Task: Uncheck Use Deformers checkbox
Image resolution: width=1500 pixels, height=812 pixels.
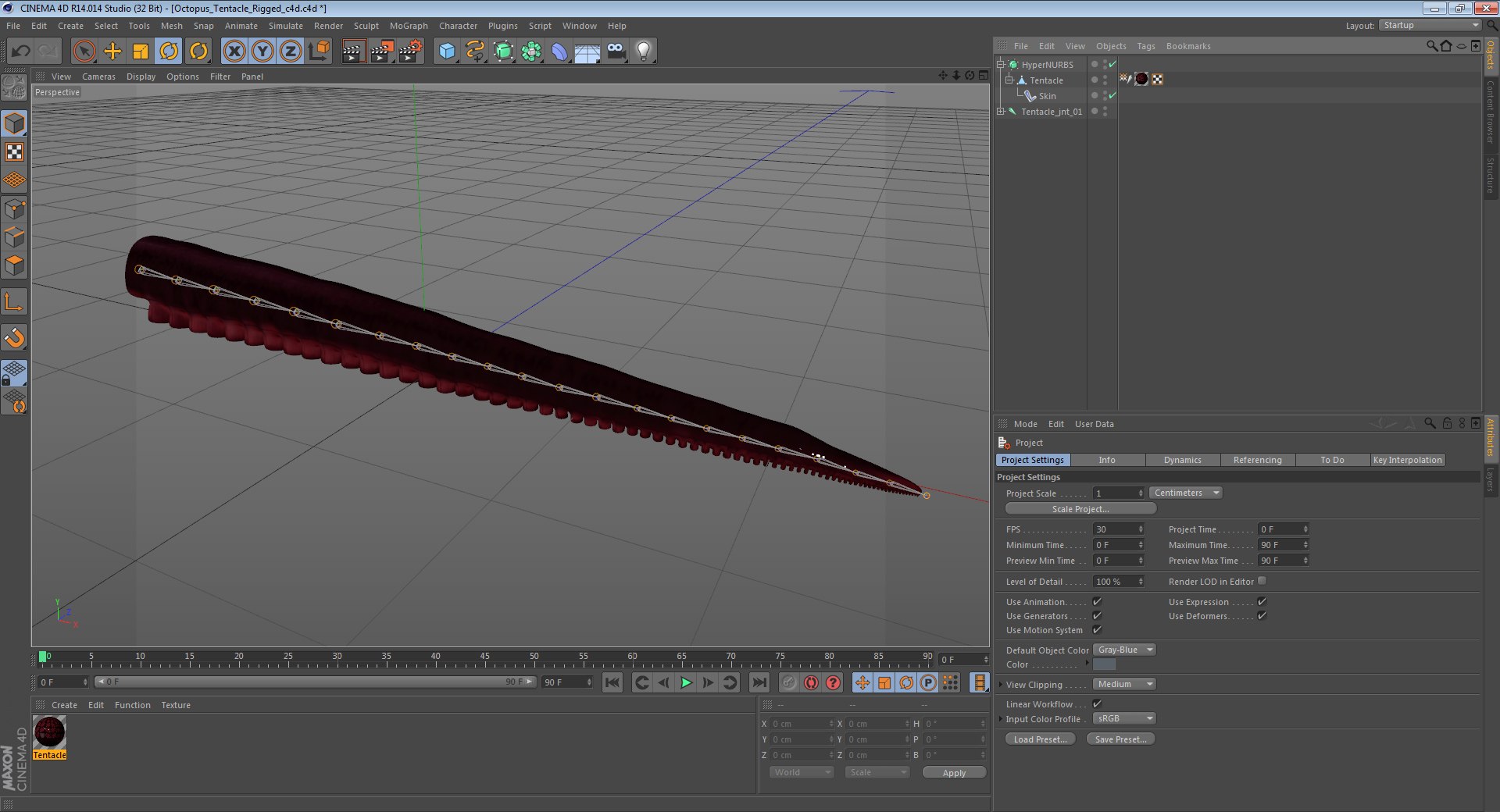Action: click(1262, 615)
